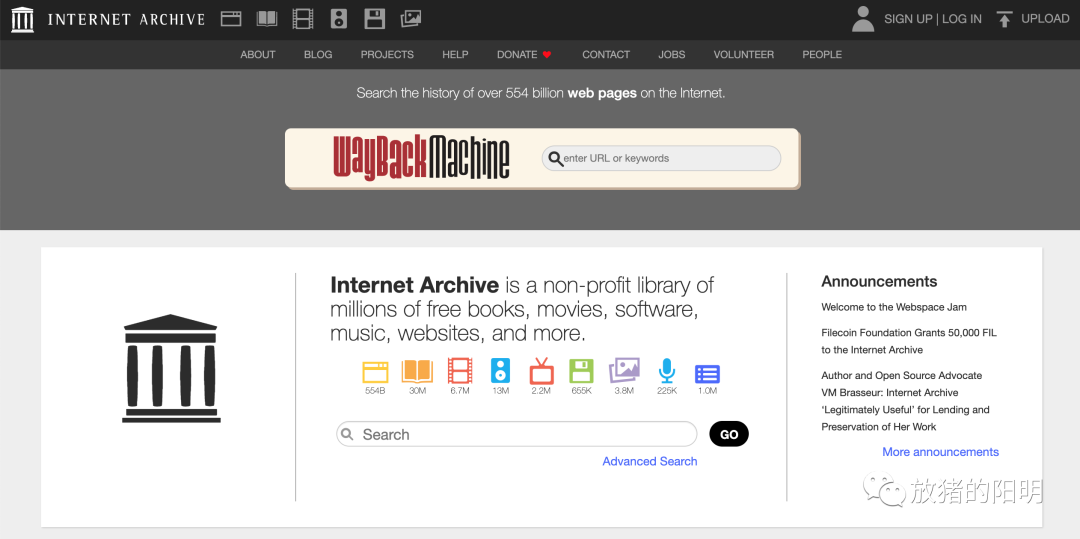The height and width of the screenshot is (539, 1080).
Task: Click the user avatar icon
Action: 862,19
